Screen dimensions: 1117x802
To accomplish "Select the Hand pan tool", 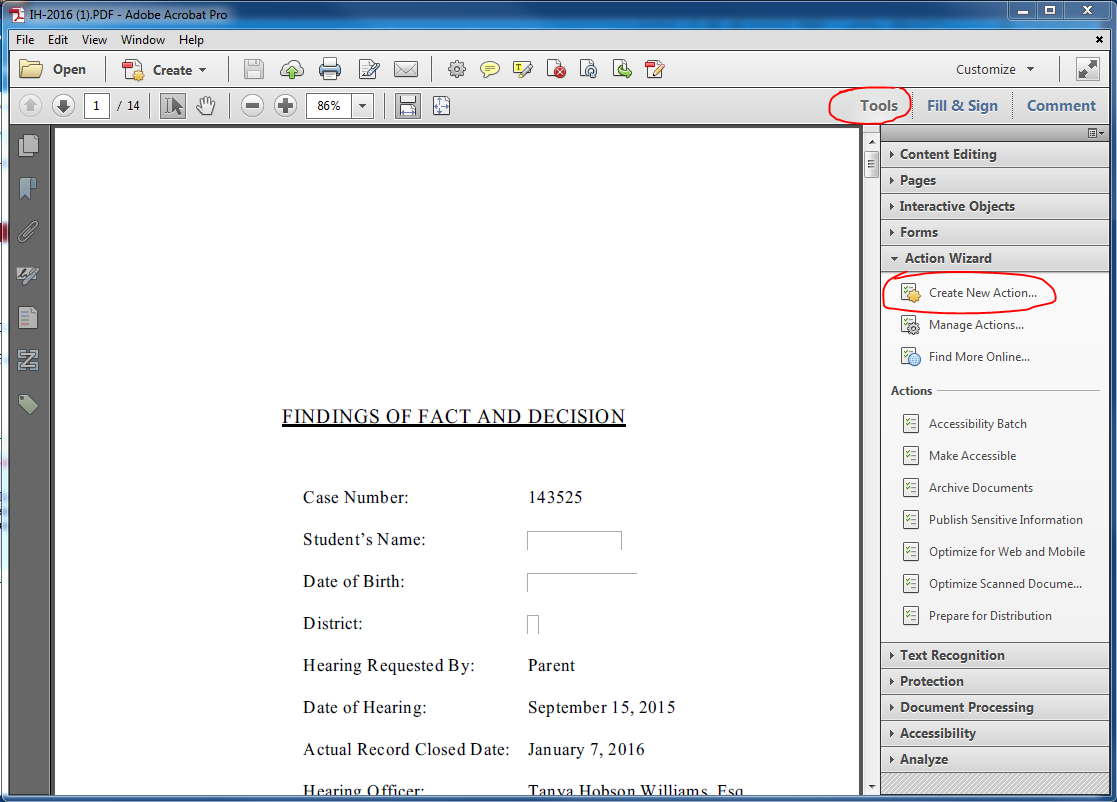I will pos(206,105).
